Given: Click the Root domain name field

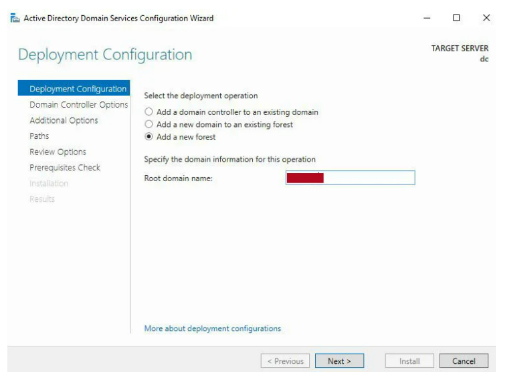Looking at the screenshot, I should coord(350,178).
